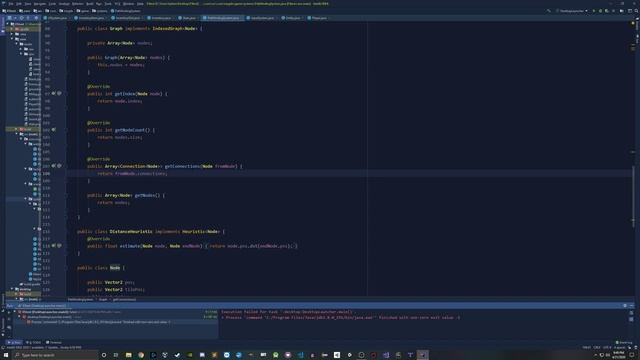Click the highlighted Node class name declaration
Screen dimensions: 640x360
(x=115, y=268)
